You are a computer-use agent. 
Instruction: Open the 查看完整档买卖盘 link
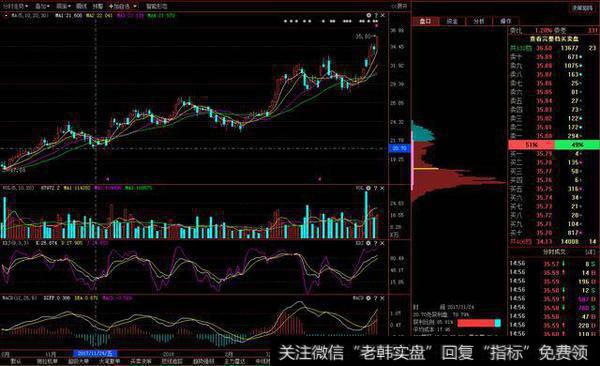coord(554,39)
